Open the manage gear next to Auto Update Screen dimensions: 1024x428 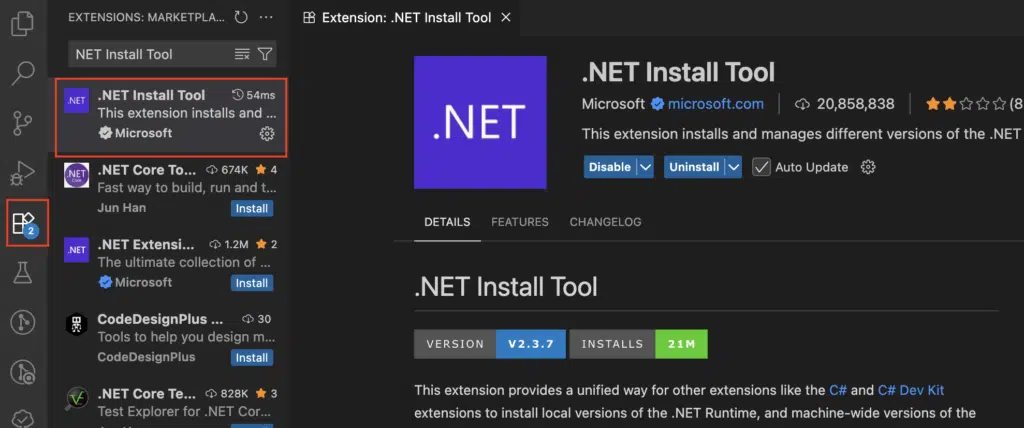[868, 167]
